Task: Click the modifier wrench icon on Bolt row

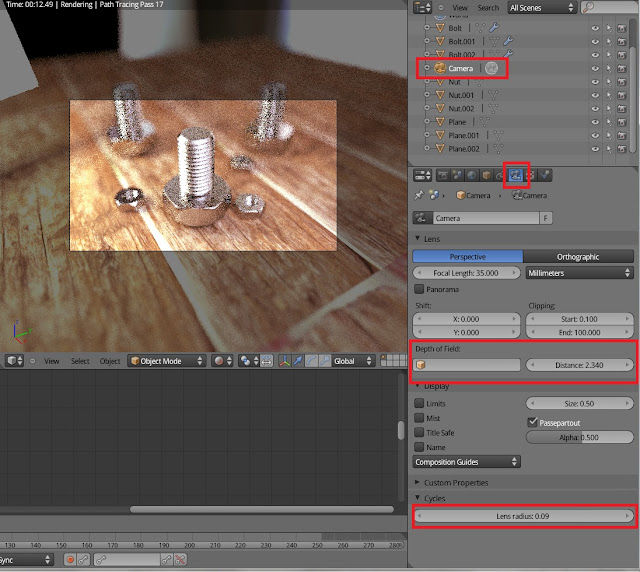Action: click(494, 28)
